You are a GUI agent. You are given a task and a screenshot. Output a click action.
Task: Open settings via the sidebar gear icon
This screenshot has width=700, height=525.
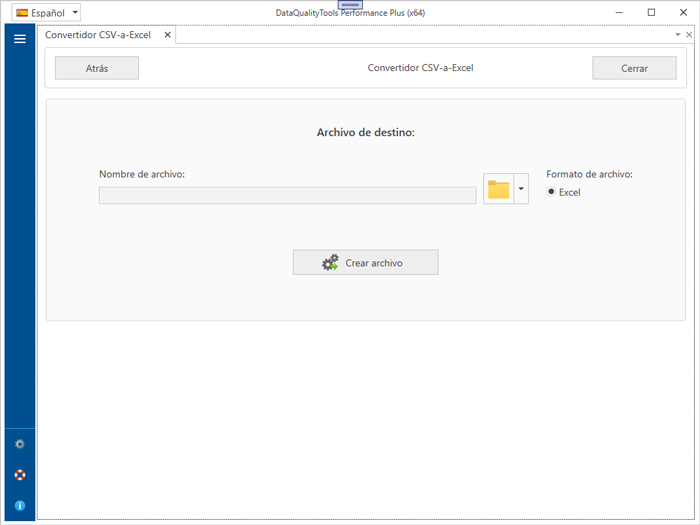(x=20, y=444)
